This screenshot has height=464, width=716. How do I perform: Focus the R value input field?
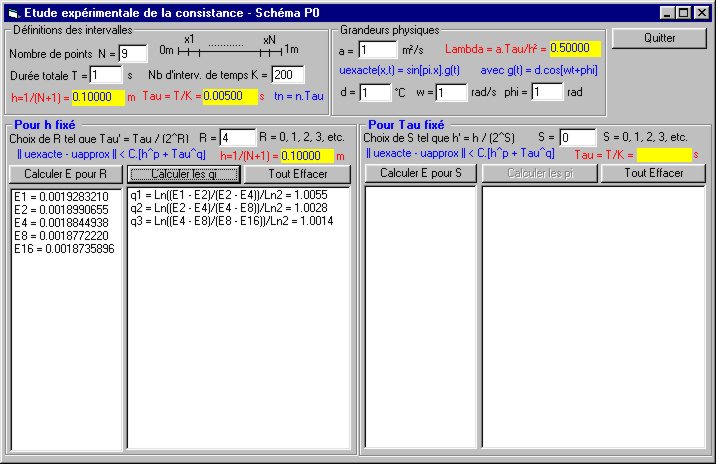point(238,137)
